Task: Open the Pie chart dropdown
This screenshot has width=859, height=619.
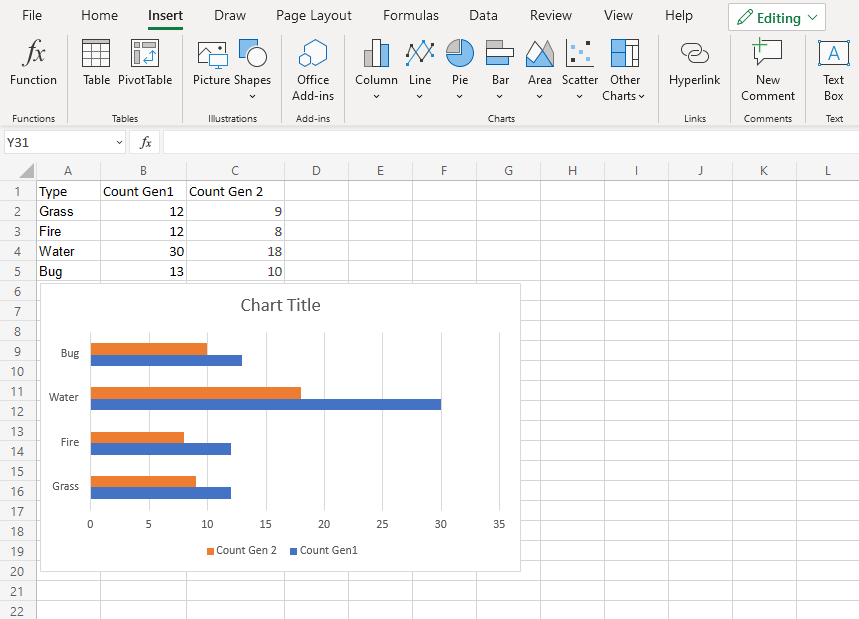Action: [x=459, y=97]
